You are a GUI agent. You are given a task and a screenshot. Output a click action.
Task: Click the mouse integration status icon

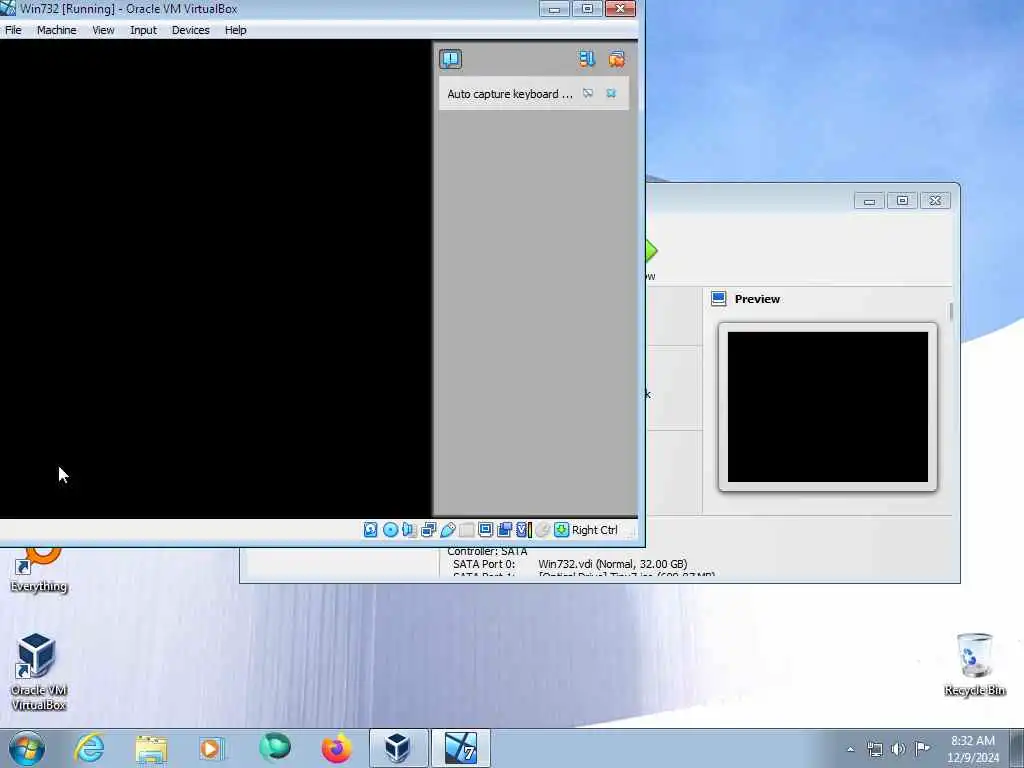(x=543, y=530)
